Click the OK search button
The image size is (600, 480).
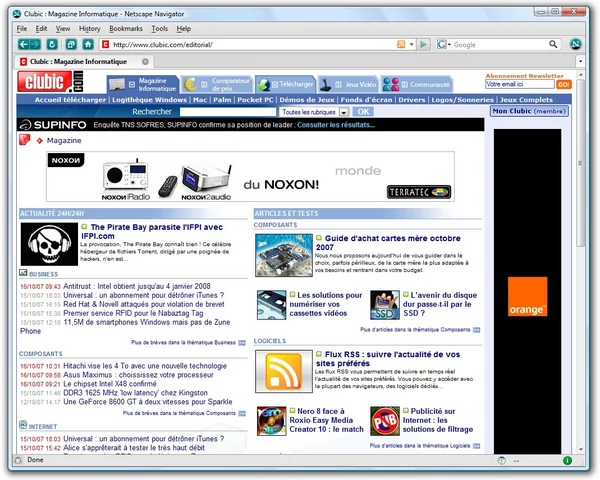[363, 112]
